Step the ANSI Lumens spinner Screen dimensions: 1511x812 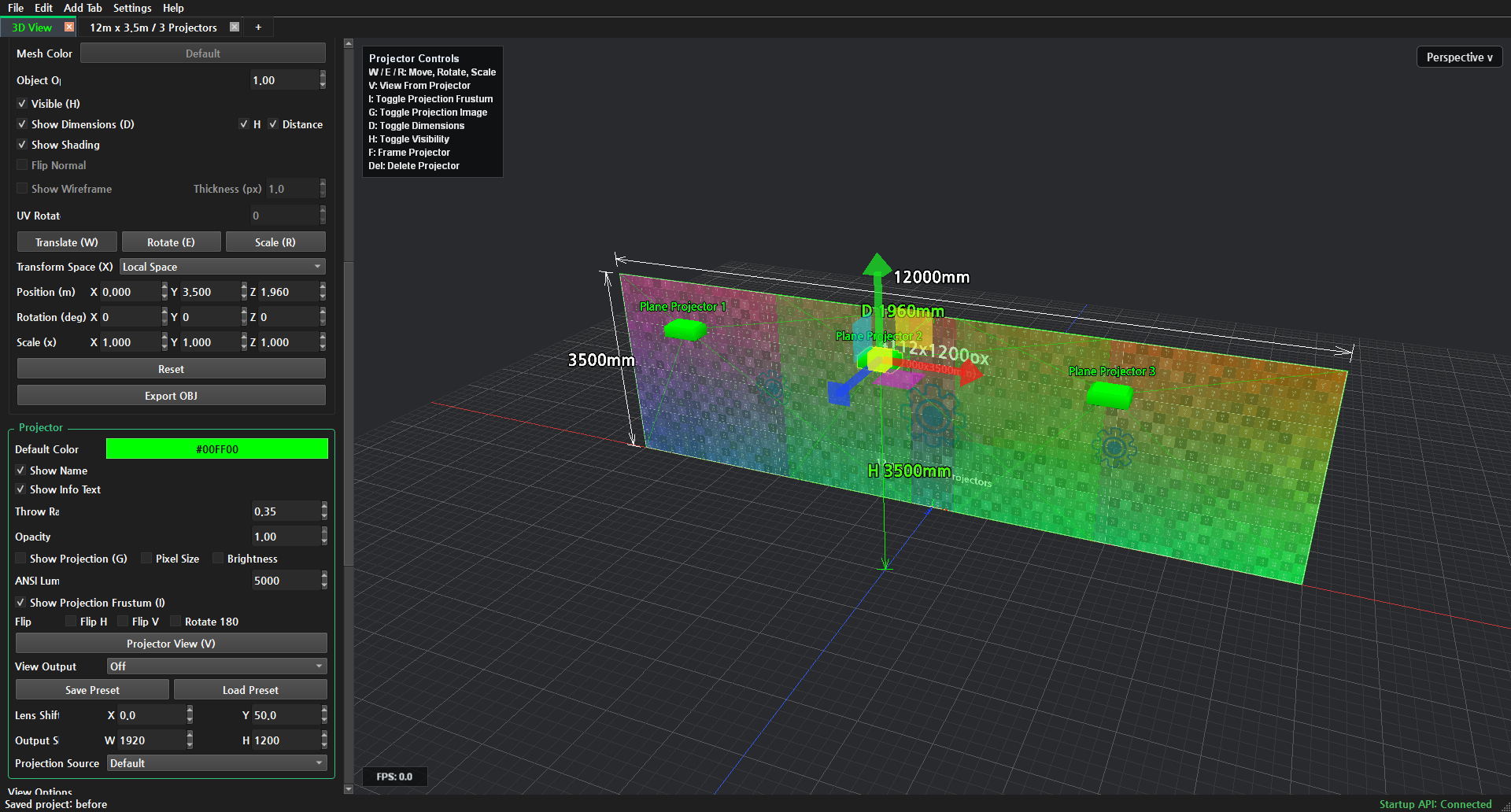324,581
